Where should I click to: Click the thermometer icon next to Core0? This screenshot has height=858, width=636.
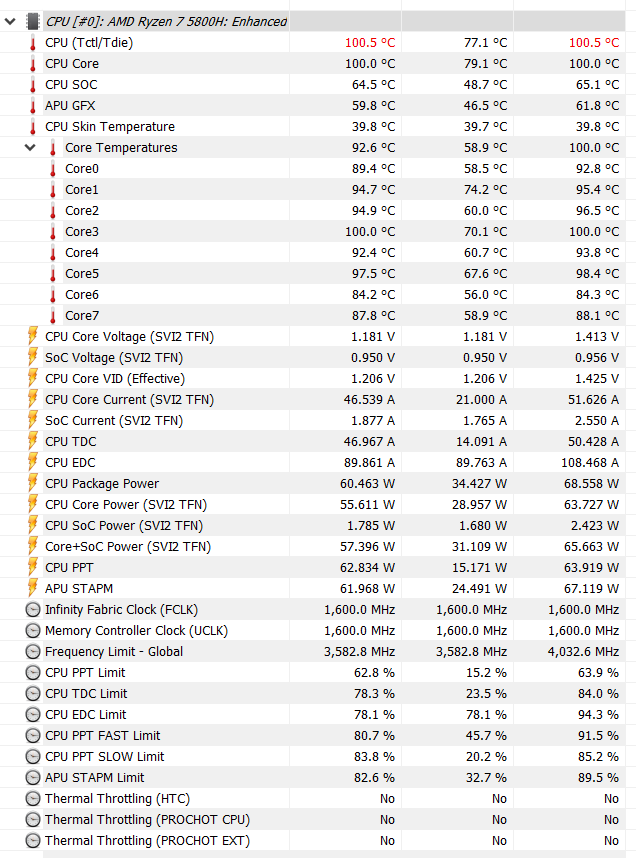pos(53,168)
